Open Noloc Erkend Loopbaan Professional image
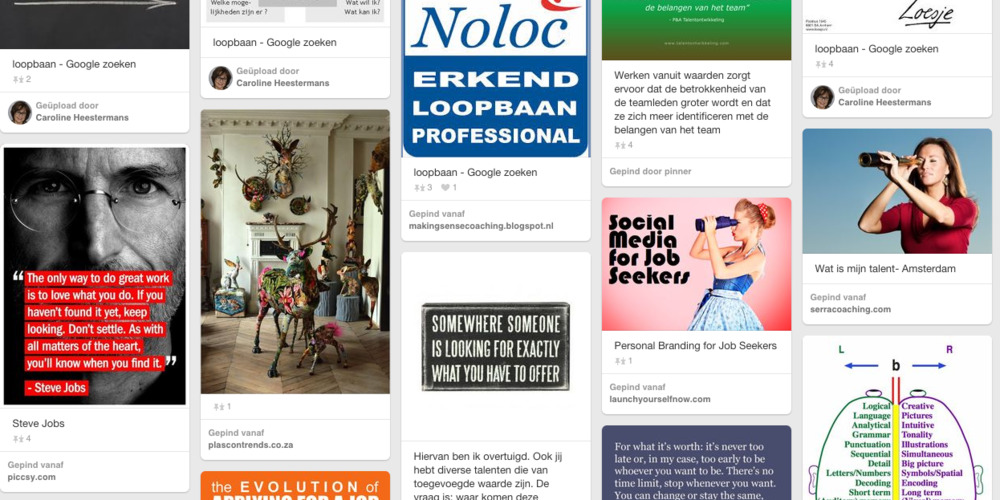 [x=496, y=78]
